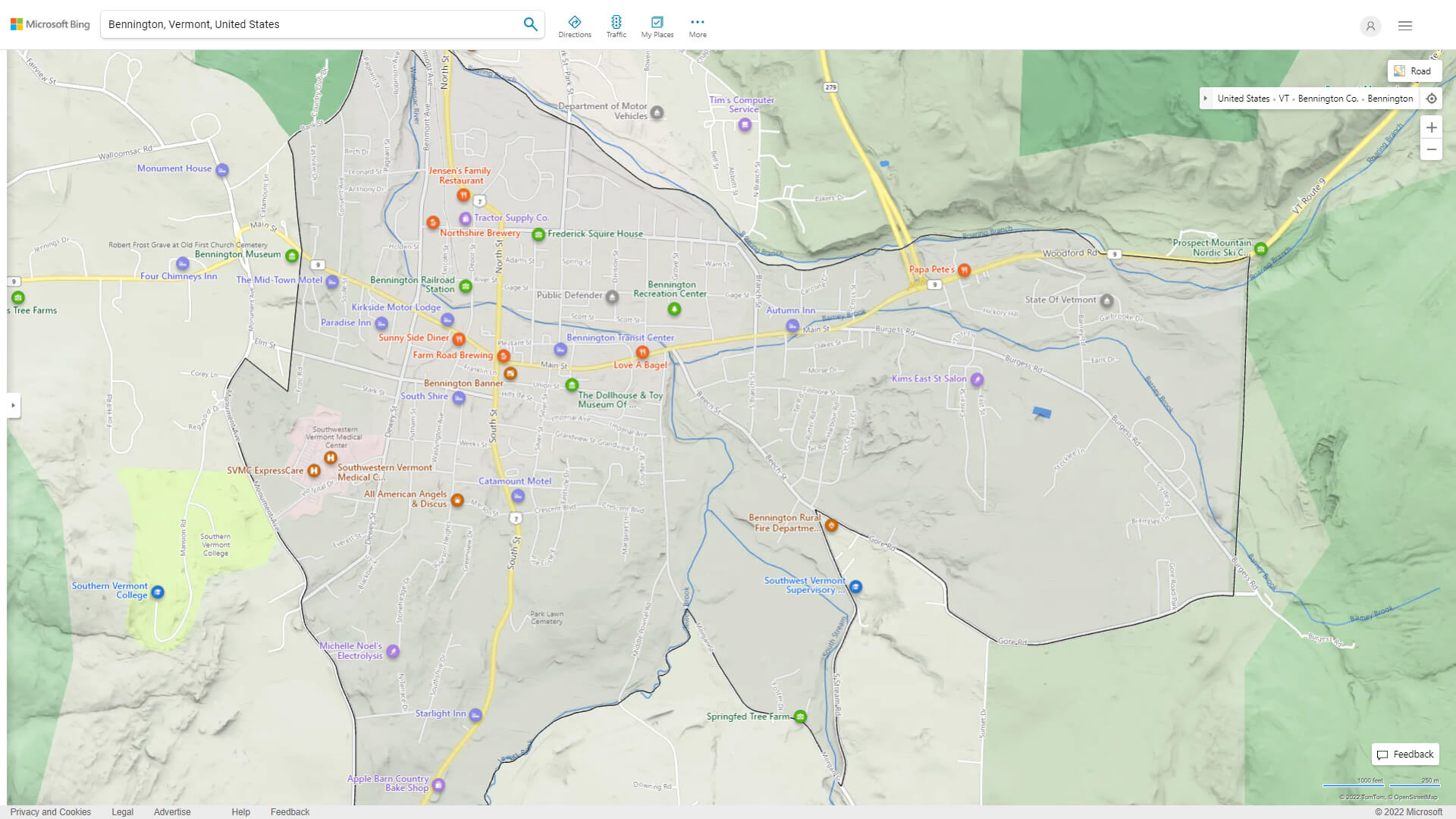Click the Feedback button on the map
Screen dimensions: 1456x819
tap(1405, 754)
